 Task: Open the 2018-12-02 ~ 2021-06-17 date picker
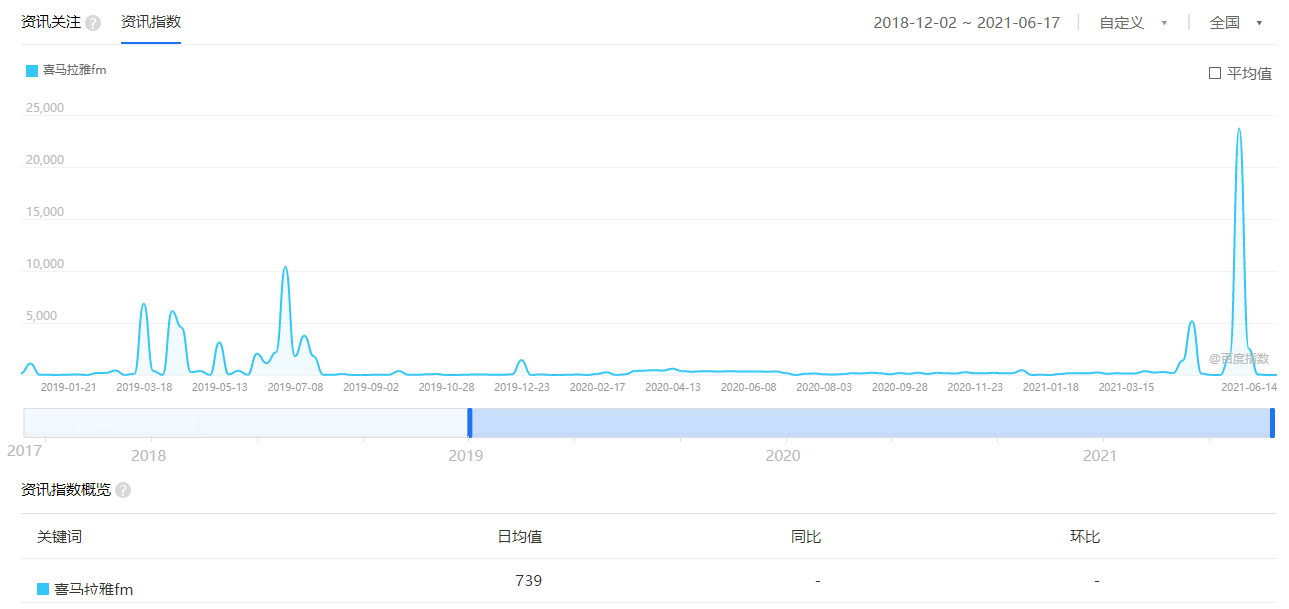coord(966,22)
